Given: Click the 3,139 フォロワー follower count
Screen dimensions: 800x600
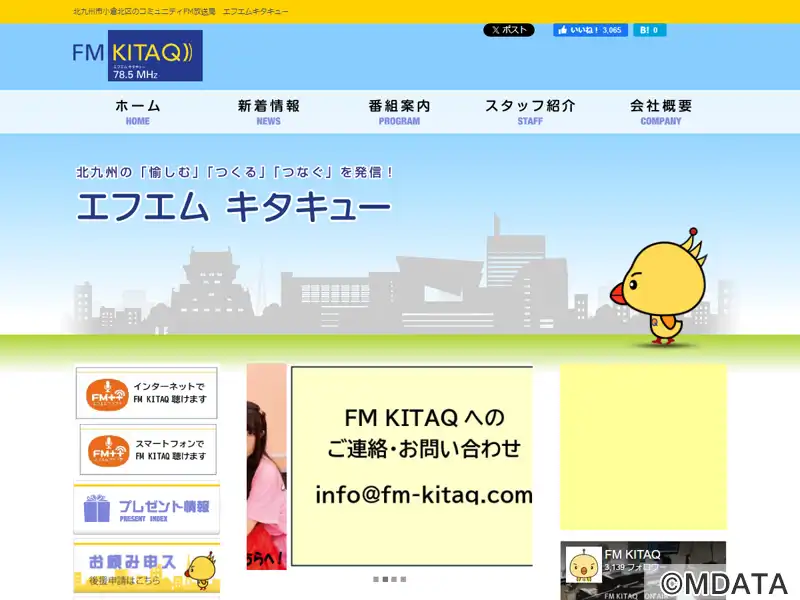Looking at the screenshot, I should coord(633,567).
